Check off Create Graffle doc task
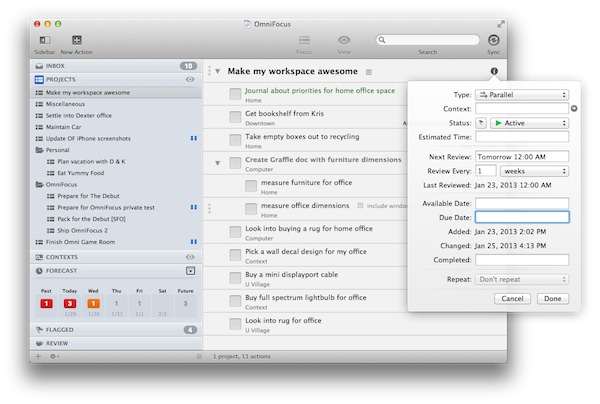 point(235,163)
